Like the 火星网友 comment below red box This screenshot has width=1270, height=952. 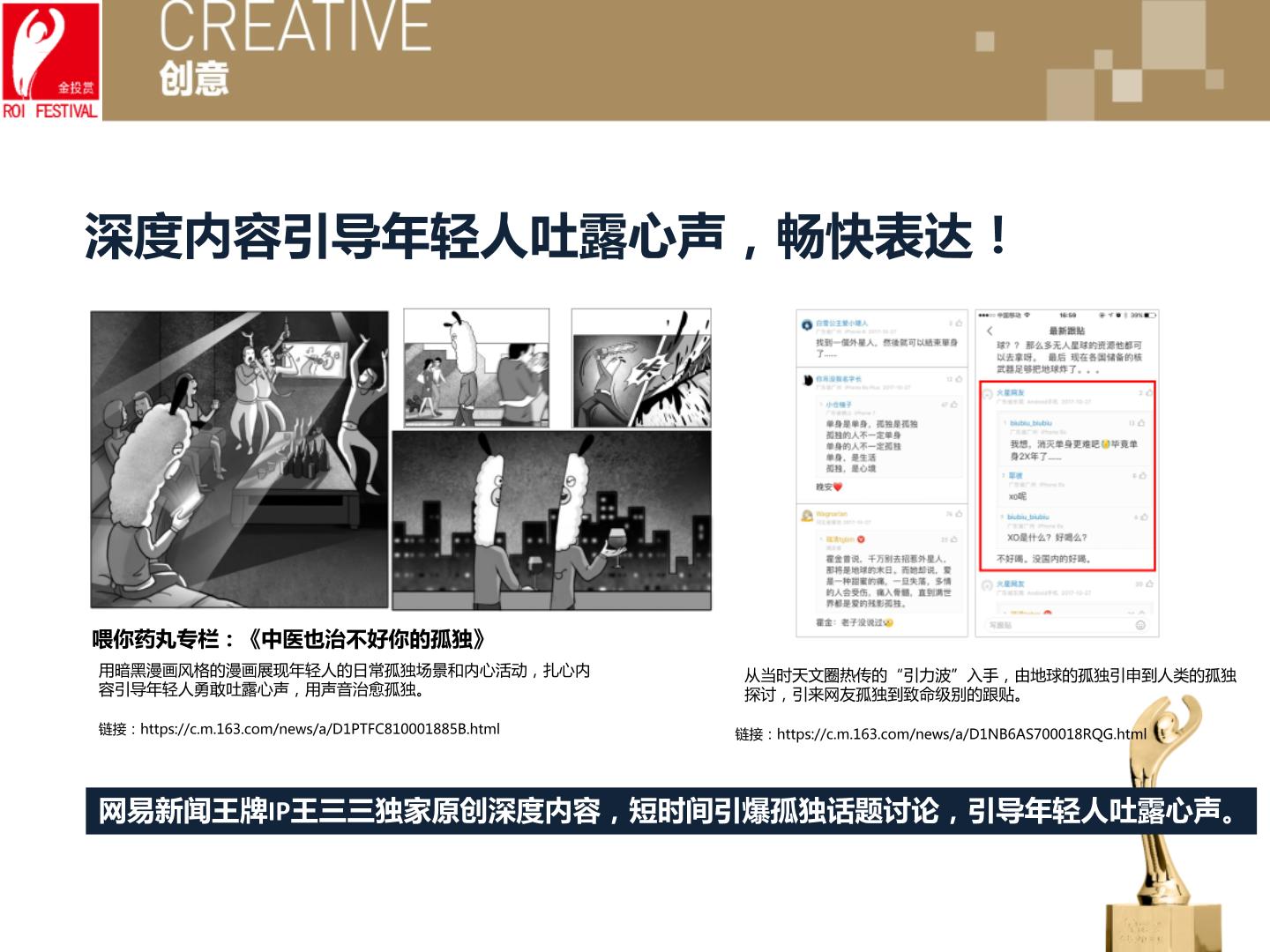pos(1149,584)
